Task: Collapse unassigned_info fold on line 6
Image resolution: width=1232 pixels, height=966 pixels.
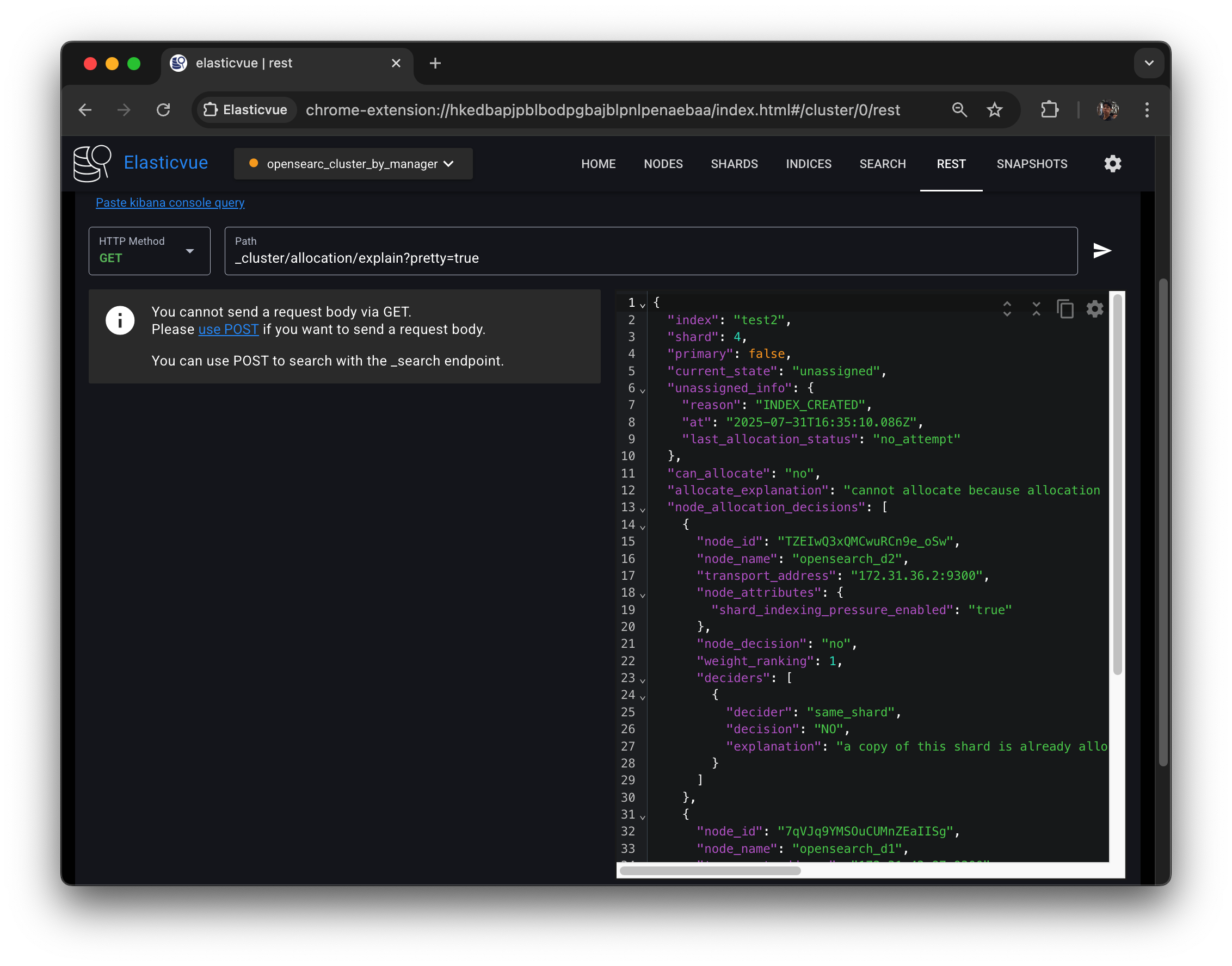Action: pos(642,390)
